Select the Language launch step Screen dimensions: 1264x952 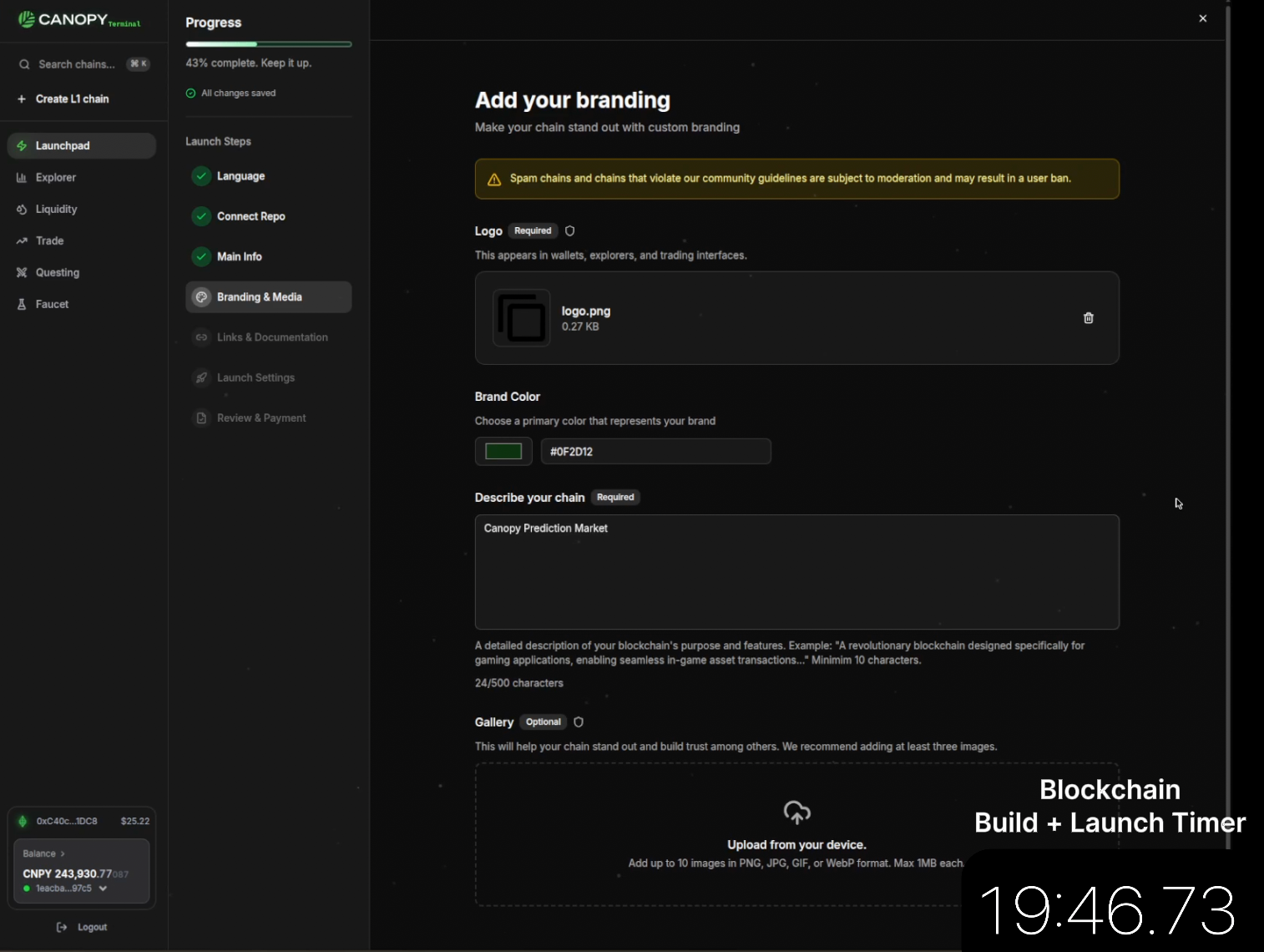(x=268, y=176)
